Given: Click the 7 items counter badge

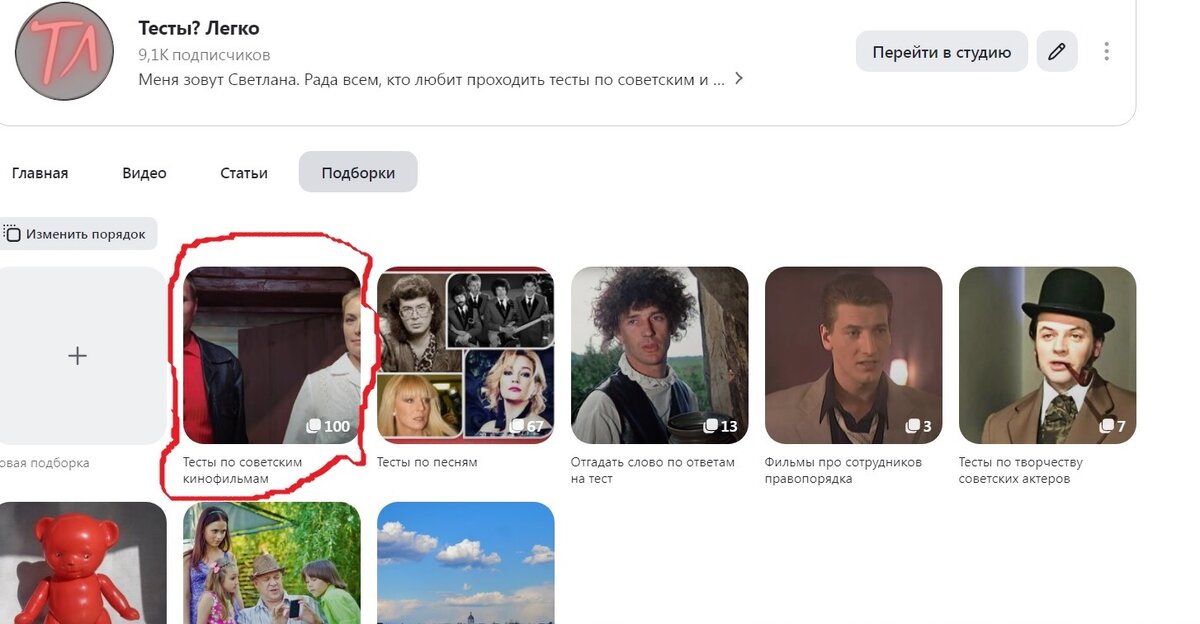Looking at the screenshot, I should (x=1113, y=427).
